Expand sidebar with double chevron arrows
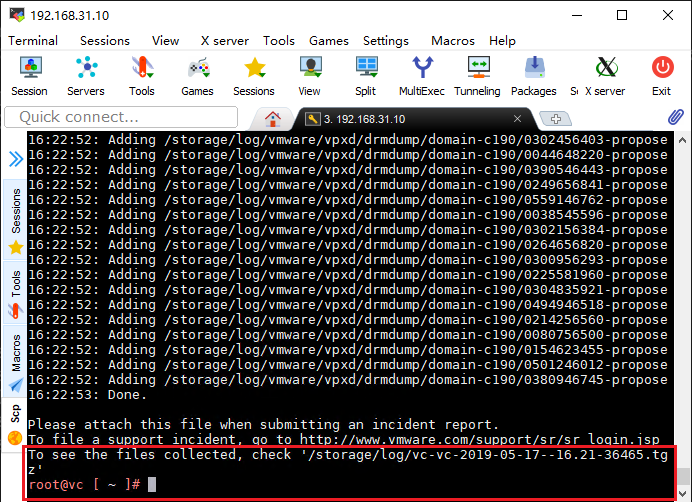 coord(16,159)
